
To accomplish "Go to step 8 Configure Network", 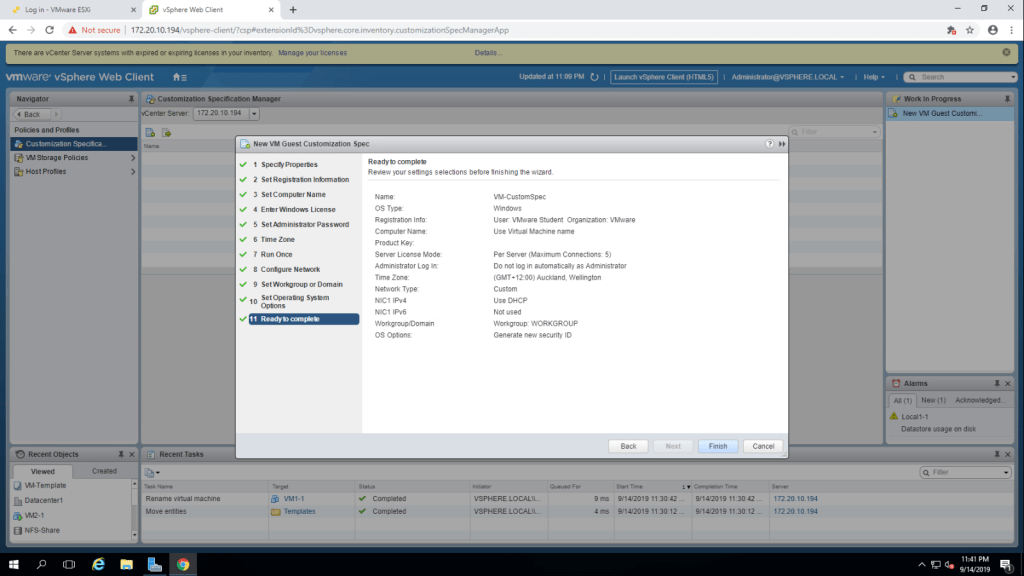I will click(290, 270).
